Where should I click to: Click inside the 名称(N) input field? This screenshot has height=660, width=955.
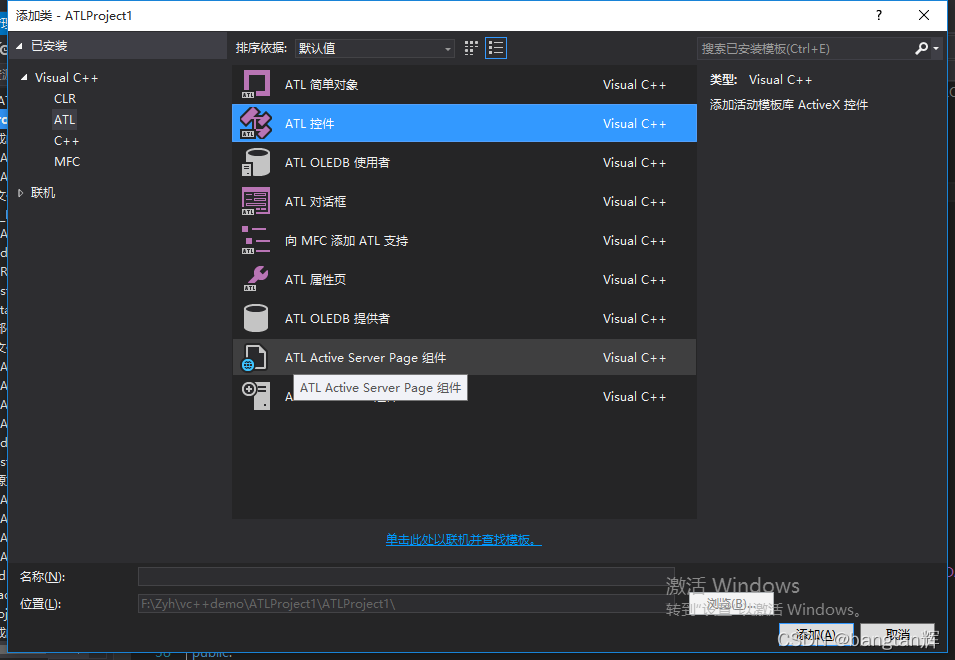pos(400,576)
